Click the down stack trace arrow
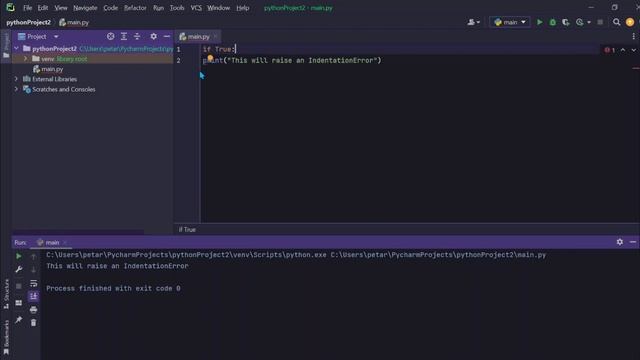This screenshot has width=640, height=360. pyautogui.click(x=33, y=269)
